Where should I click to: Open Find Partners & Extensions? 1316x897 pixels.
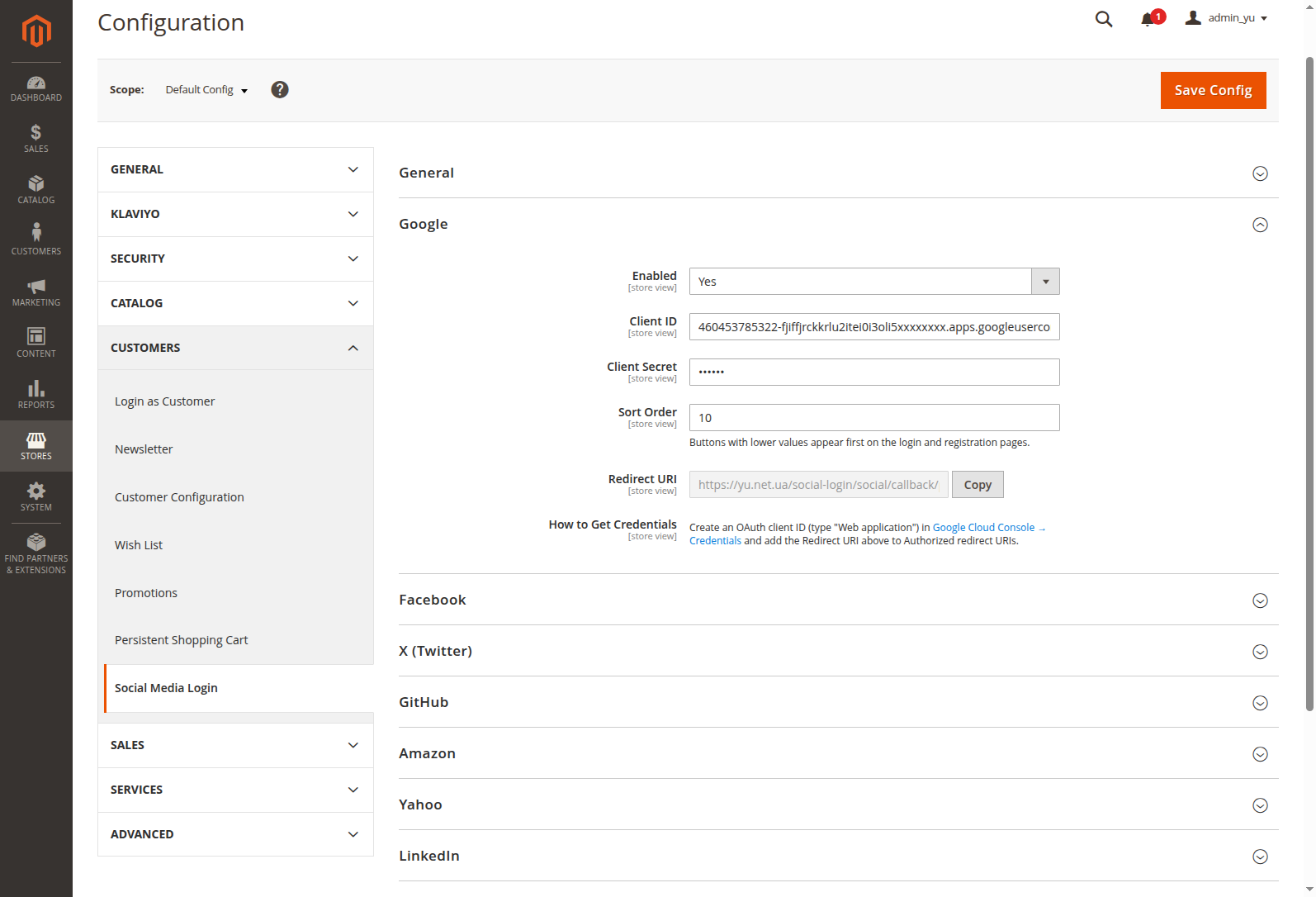pos(36,553)
